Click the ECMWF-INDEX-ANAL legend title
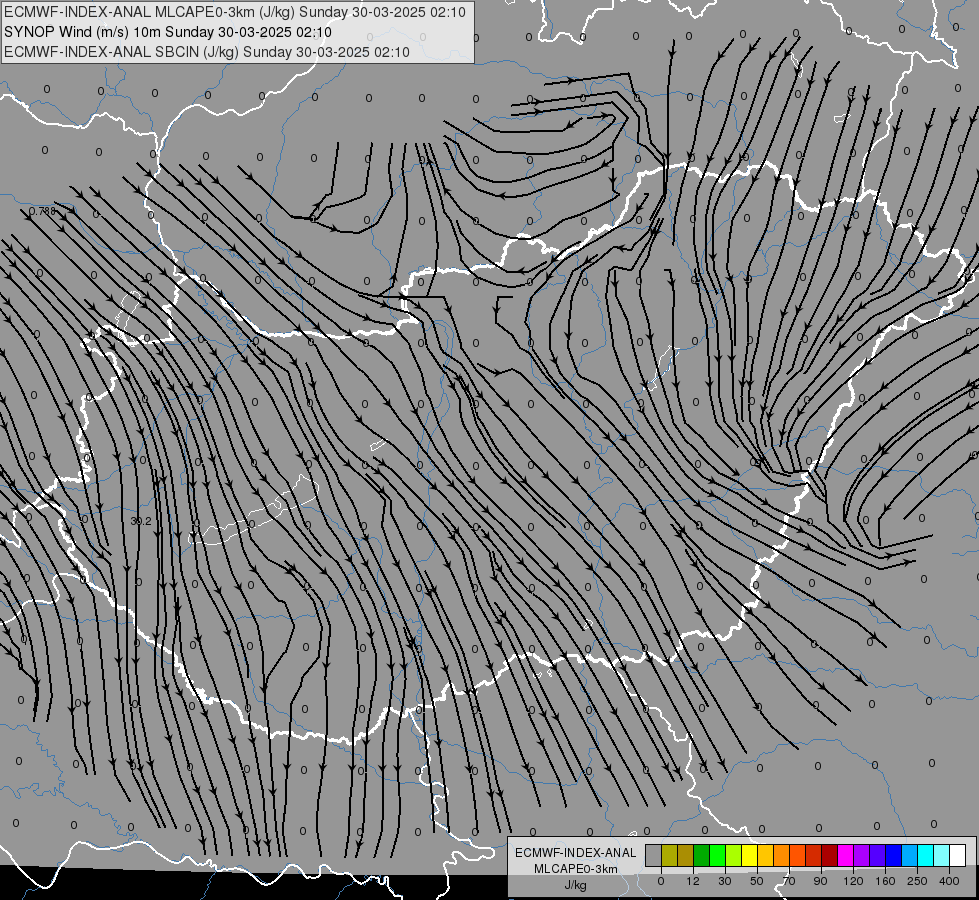979x900 pixels. pos(576,853)
